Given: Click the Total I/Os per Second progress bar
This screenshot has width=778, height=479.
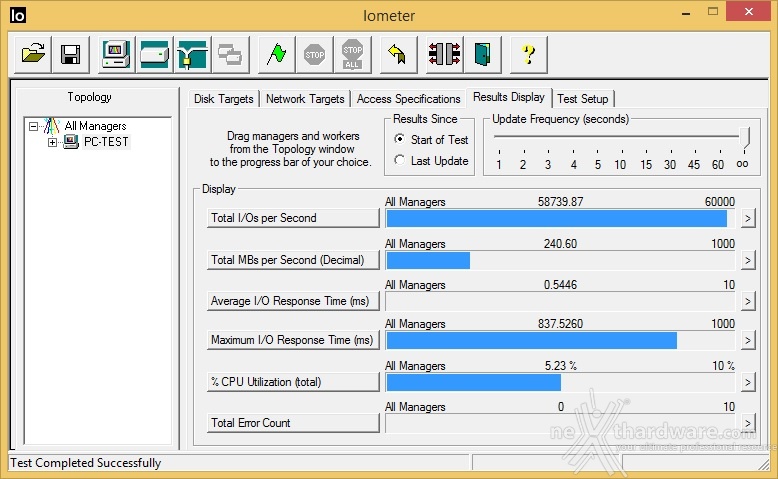Looking at the screenshot, I should pyautogui.click(x=560, y=218).
